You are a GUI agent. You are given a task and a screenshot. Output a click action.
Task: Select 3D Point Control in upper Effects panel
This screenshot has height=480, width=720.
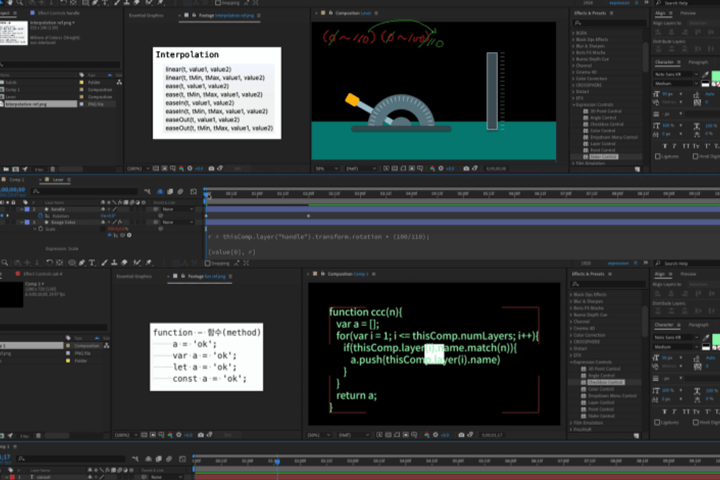(606, 111)
